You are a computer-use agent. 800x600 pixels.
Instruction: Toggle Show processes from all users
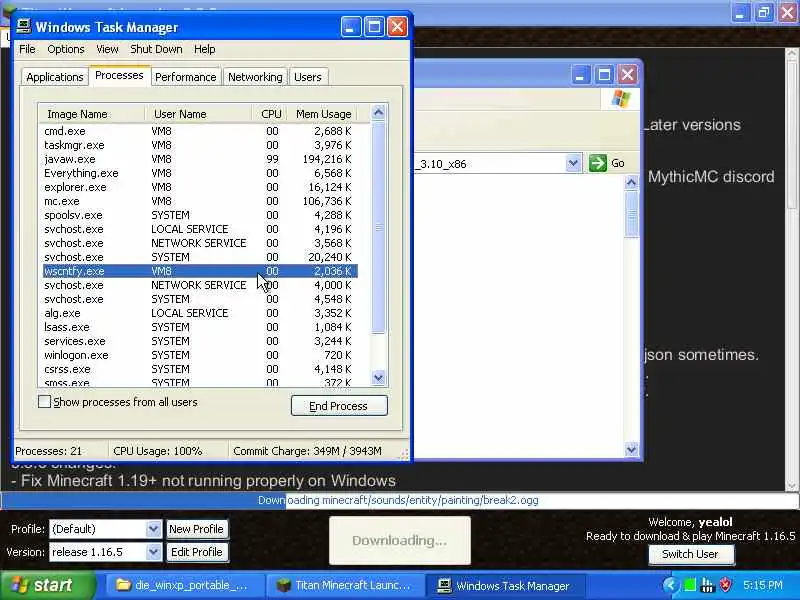click(x=44, y=402)
